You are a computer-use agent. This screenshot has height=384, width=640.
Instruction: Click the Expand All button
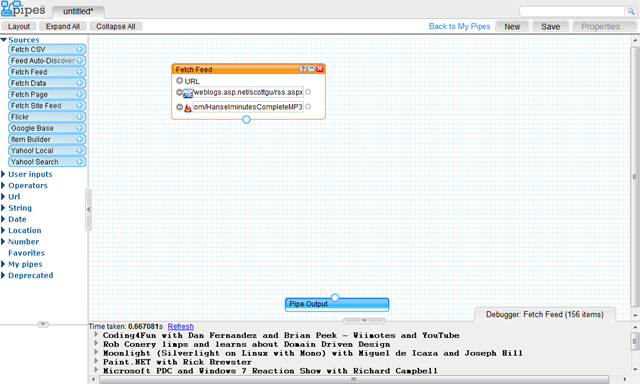[x=62, y=26]
